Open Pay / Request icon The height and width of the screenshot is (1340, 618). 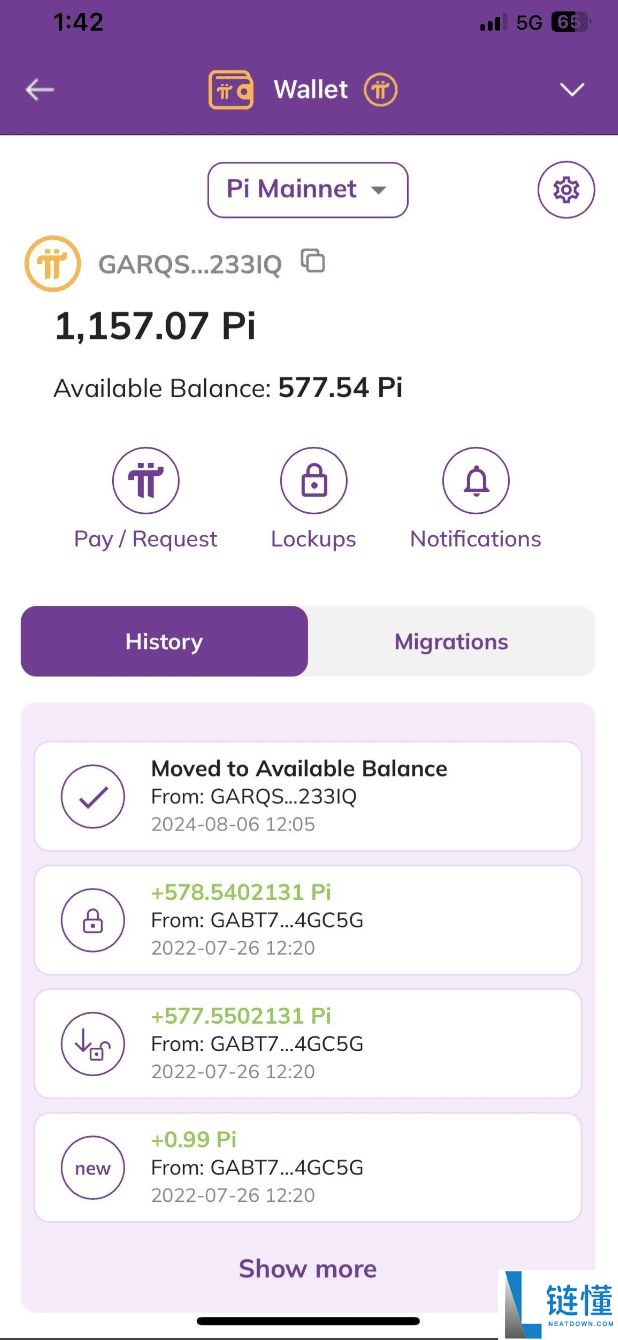[146, 481]
